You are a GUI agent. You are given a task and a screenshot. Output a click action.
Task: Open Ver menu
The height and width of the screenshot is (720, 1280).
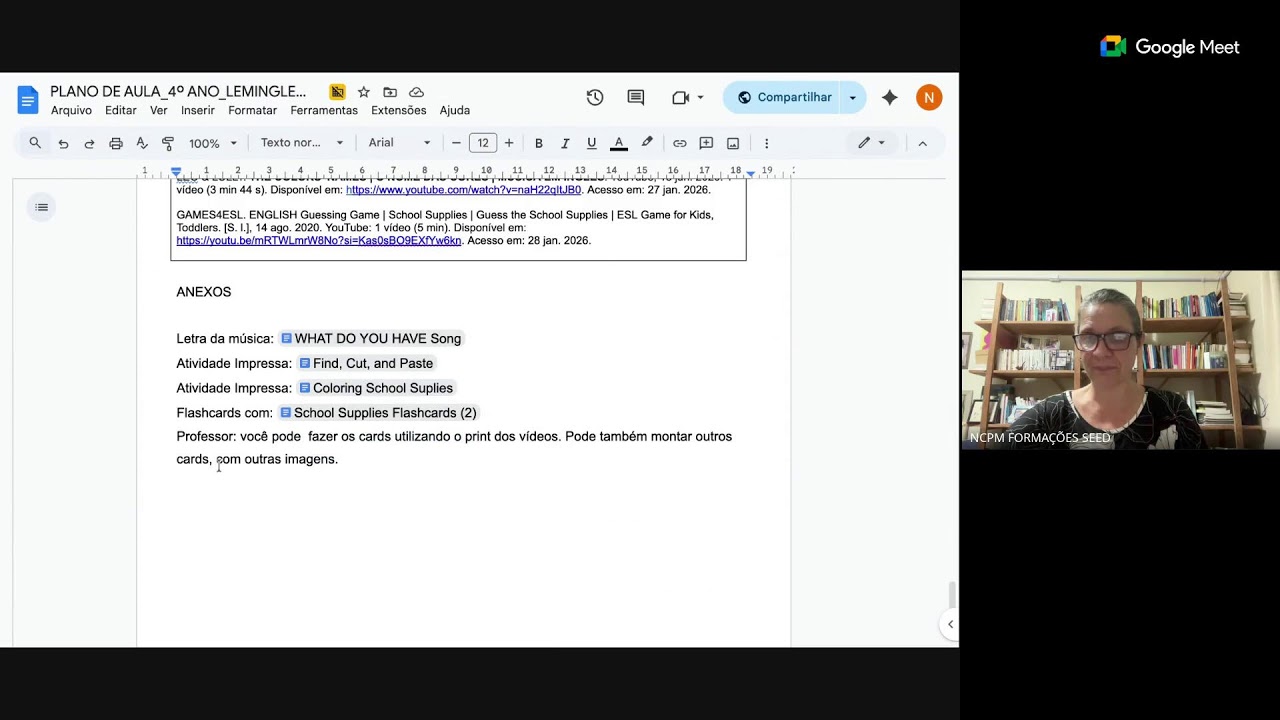point(159,111)
